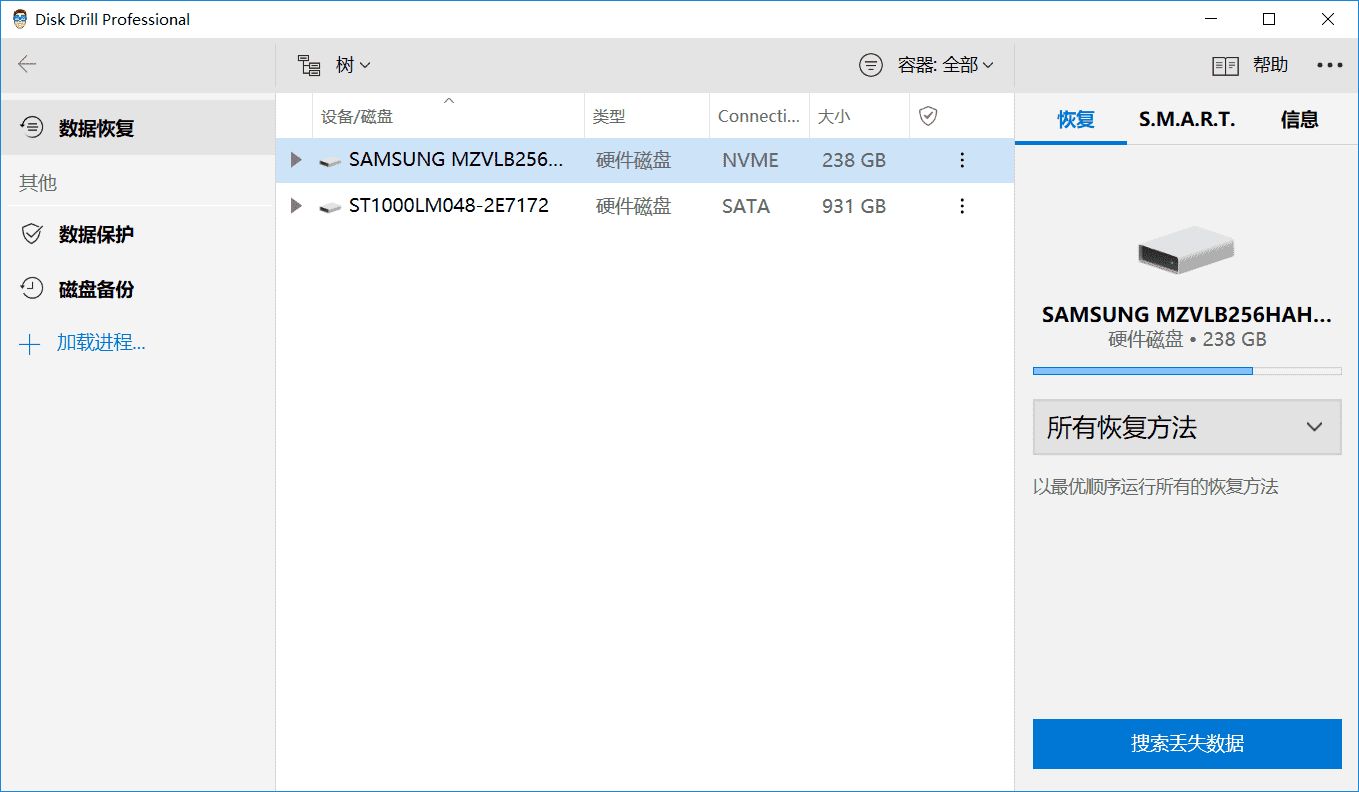Select the 数据保护 sidebar icon
The height and width of the screenshot is (792, 1359).
coord(32,233)
